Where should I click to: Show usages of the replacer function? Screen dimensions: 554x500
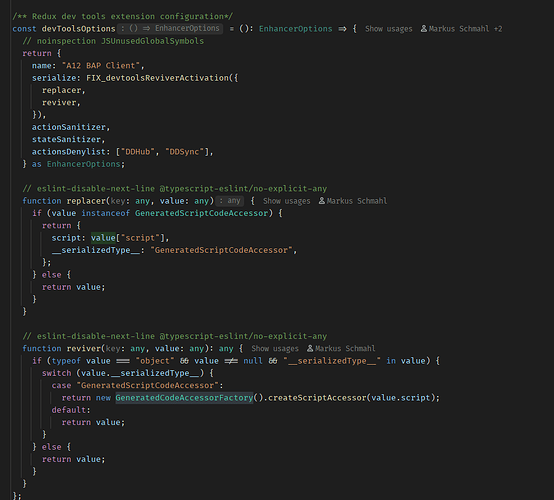pos(286,201)
